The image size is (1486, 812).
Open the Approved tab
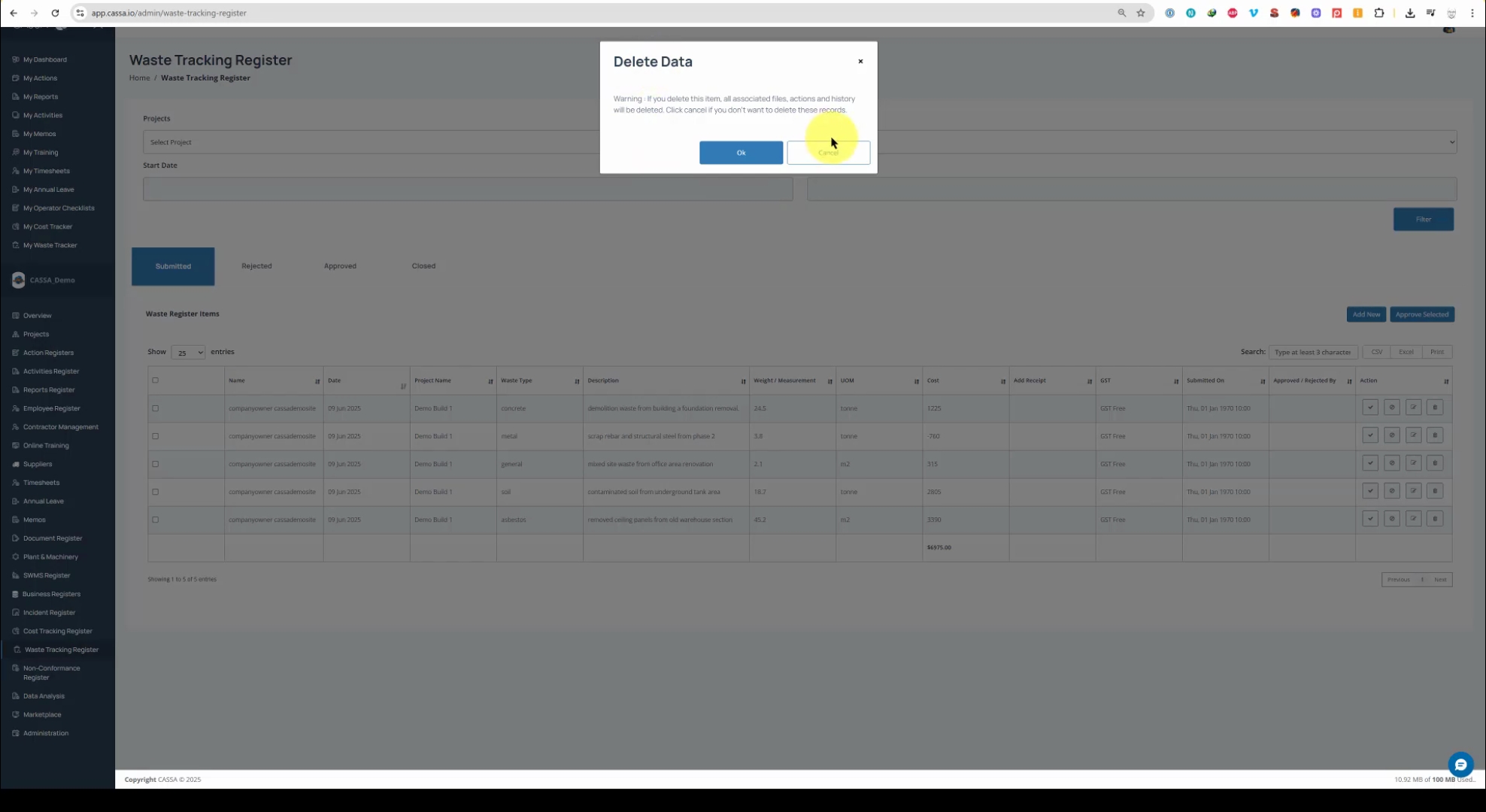coord(340,266)
